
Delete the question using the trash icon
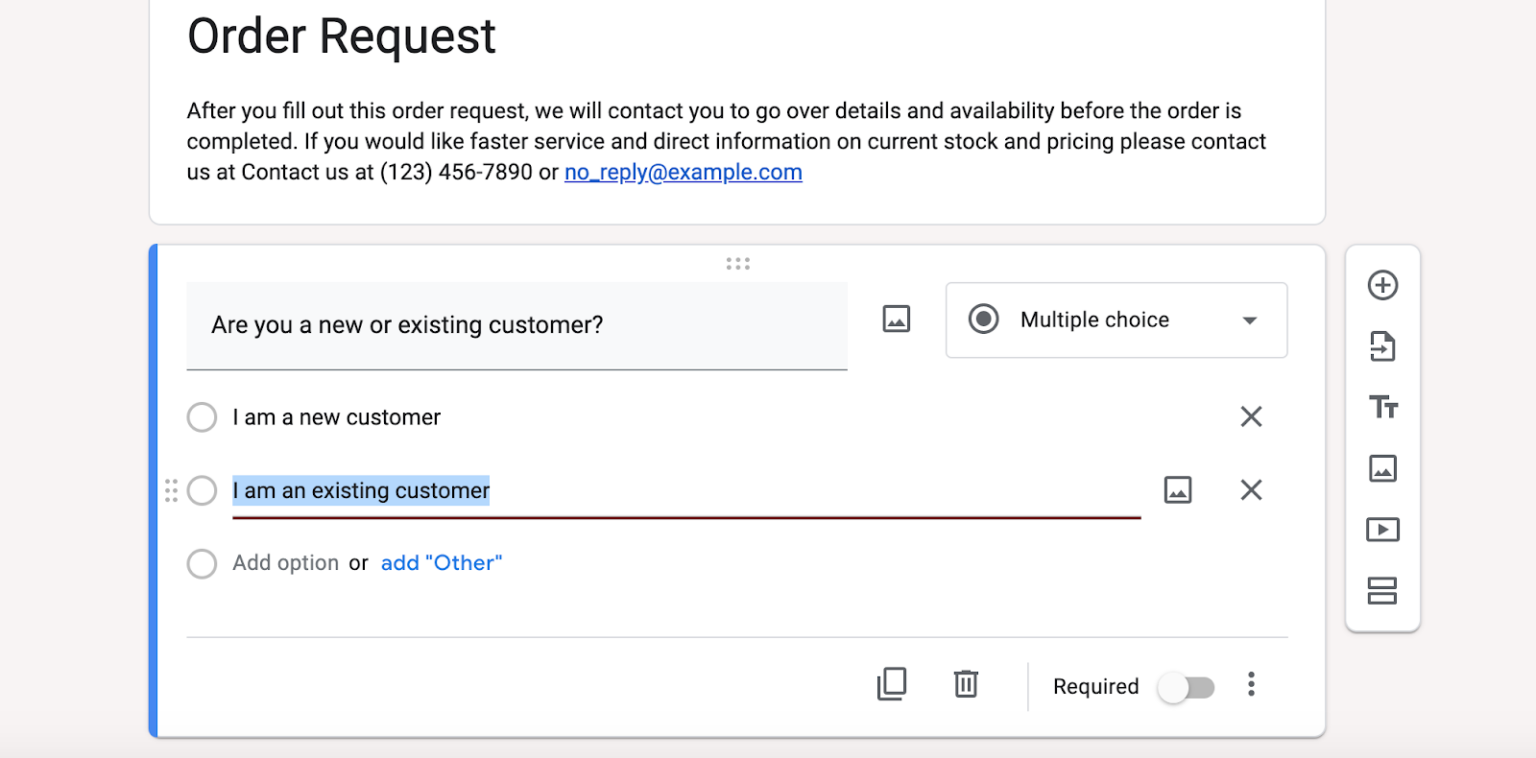click(x=965, y=684)
